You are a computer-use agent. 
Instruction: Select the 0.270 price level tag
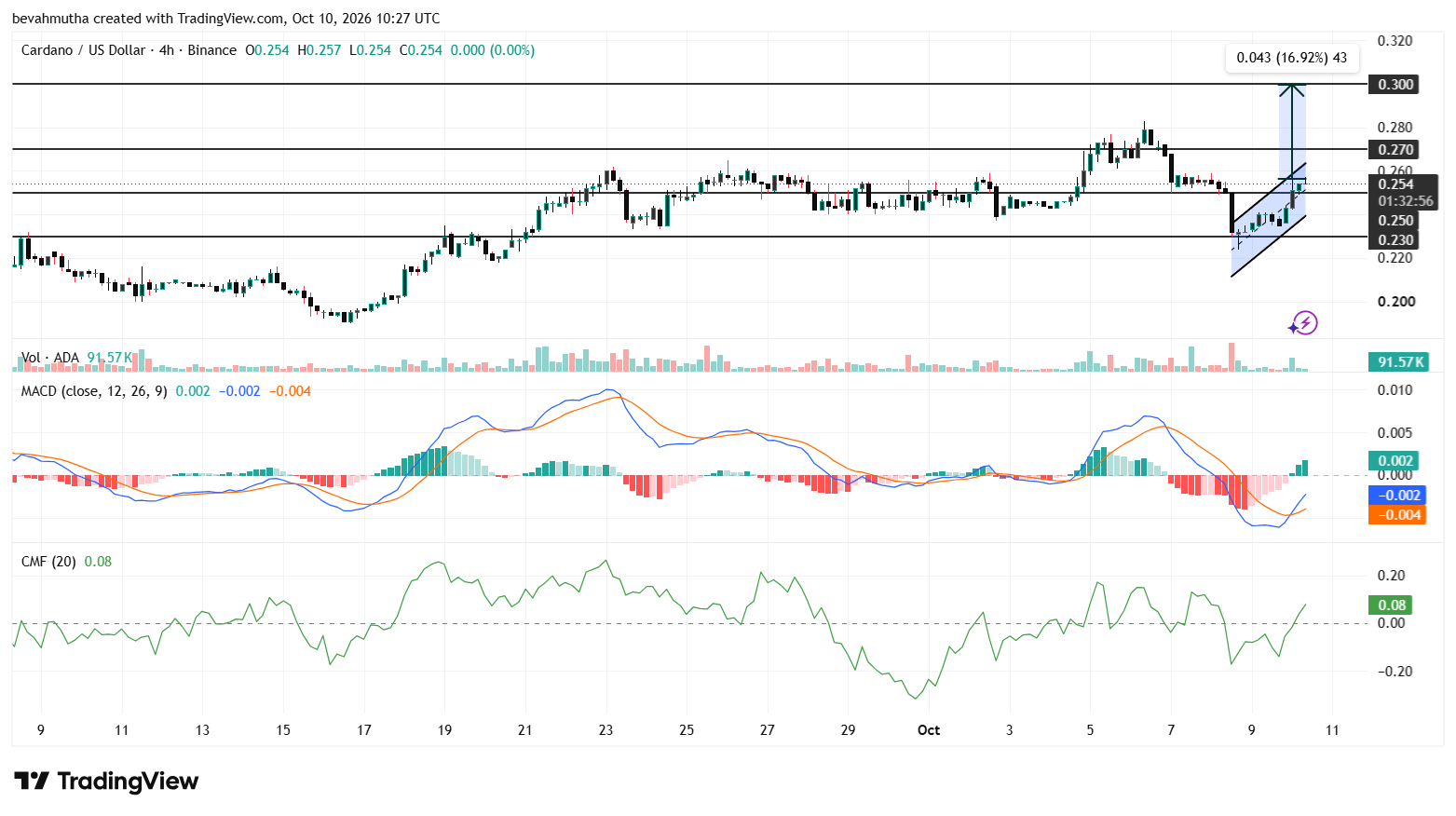tap(1395, 149)
